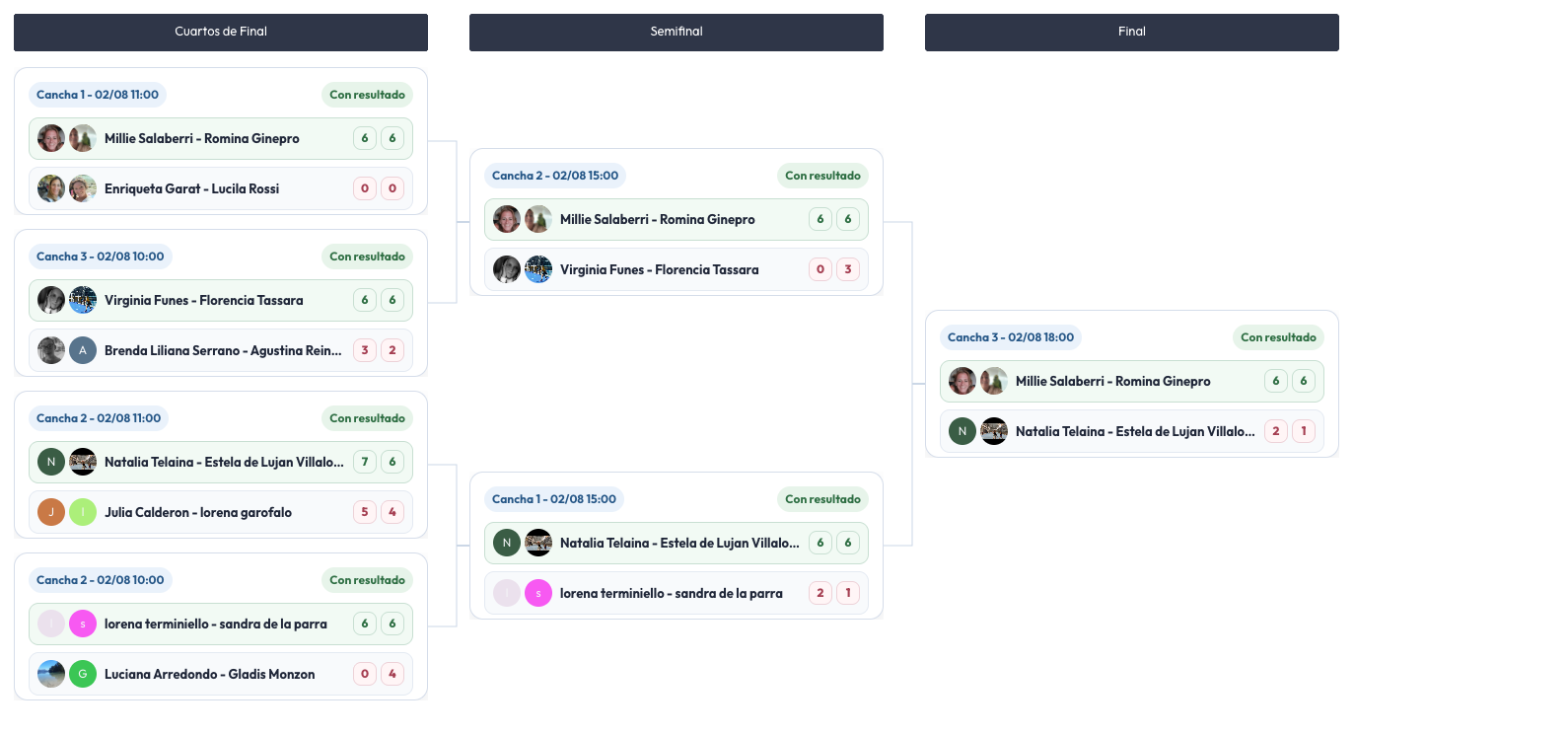1568x735 pixels.
Task: Select Natalia Telaina - Estela de Lujan row in the final
Action: tap(1132, 431)
